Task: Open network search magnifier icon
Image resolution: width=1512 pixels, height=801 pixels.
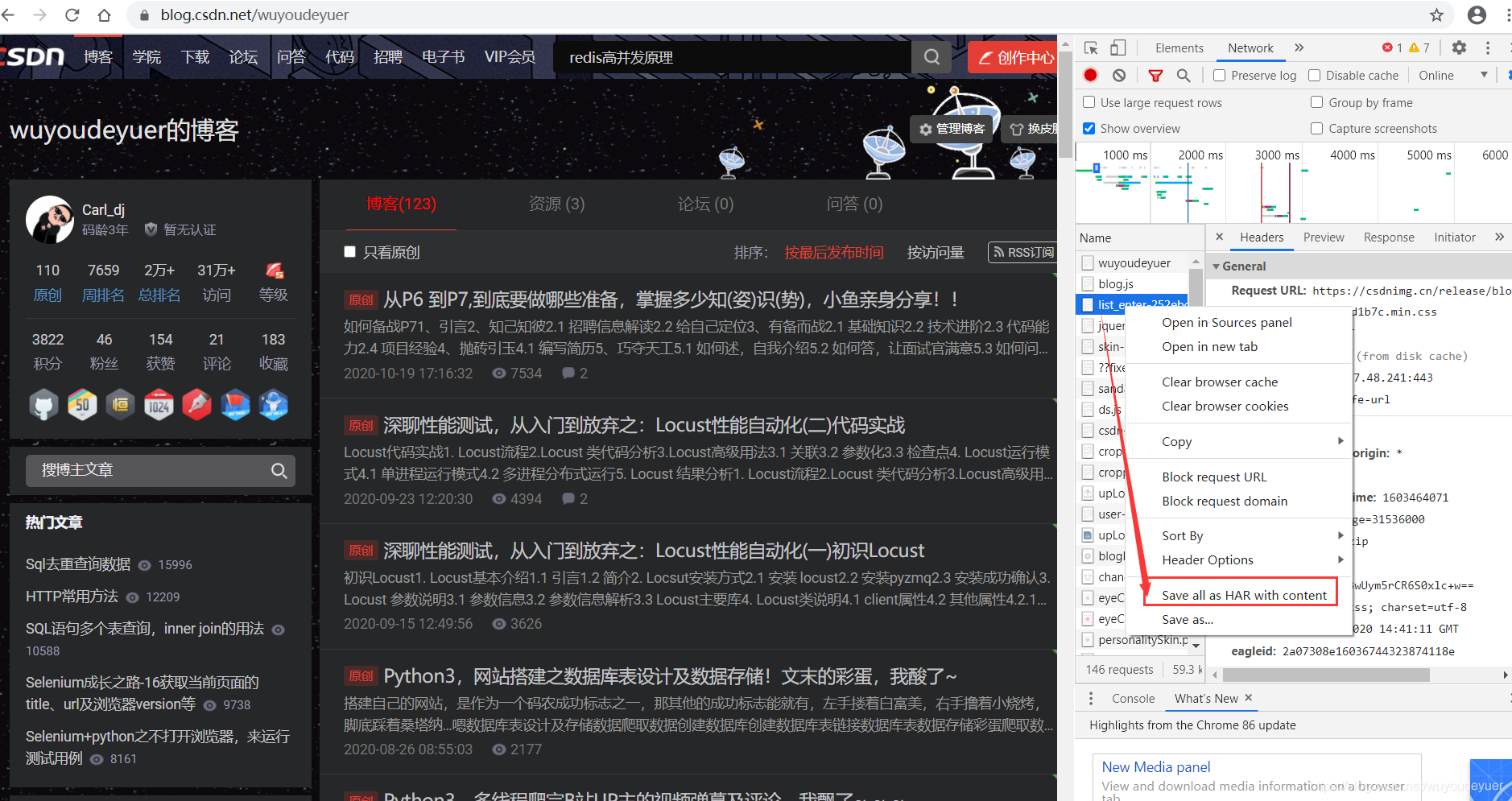Action: point(1184,75)
